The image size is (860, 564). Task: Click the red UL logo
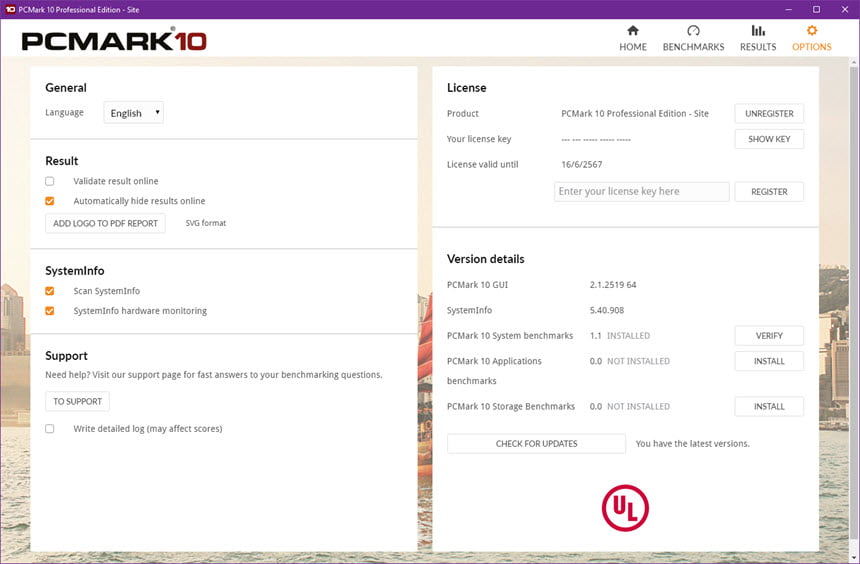[625, 508]
